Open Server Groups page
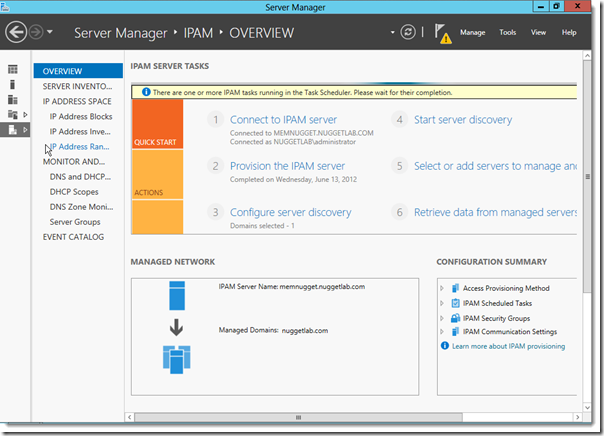Image resolution: width=604 pixels, height=436 pixels. [x=75, y=222]
